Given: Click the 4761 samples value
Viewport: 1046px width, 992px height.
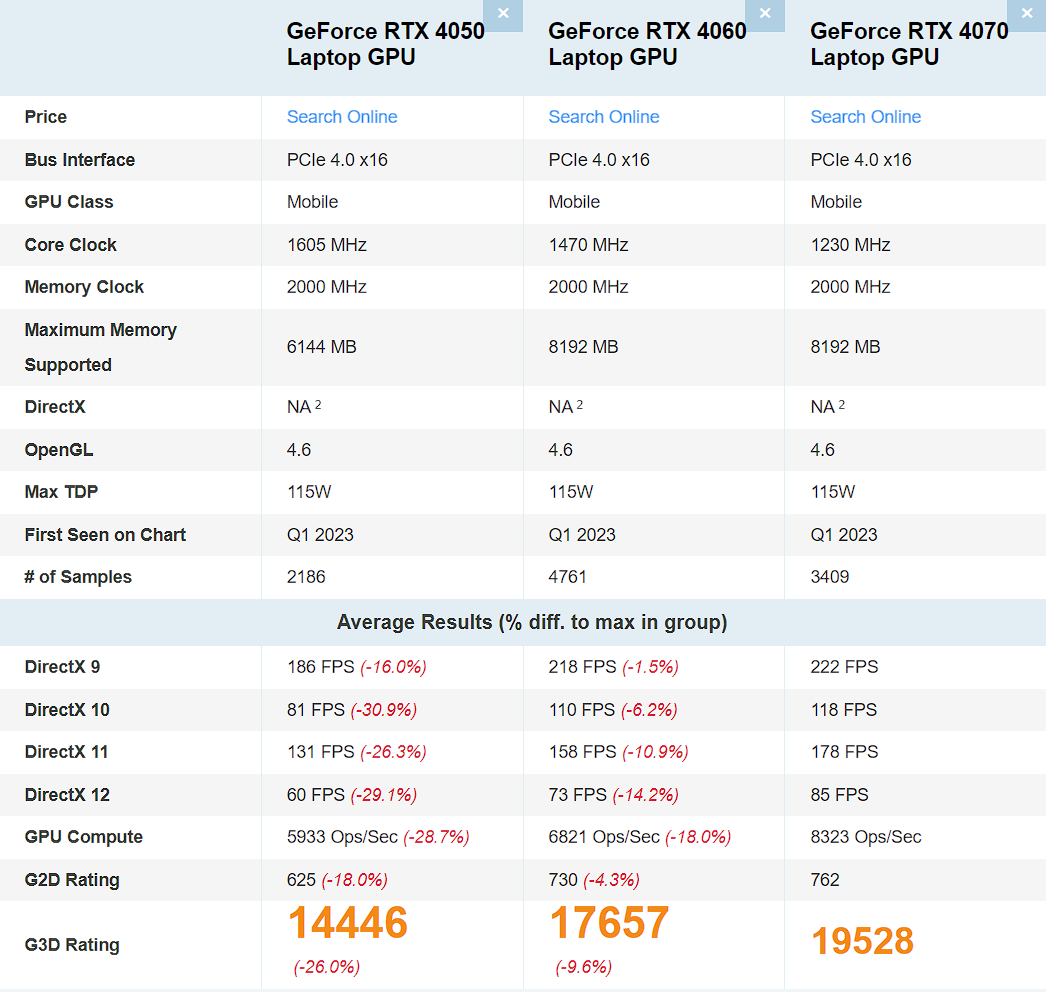Looking at the screenshot, I should [567, 577].
